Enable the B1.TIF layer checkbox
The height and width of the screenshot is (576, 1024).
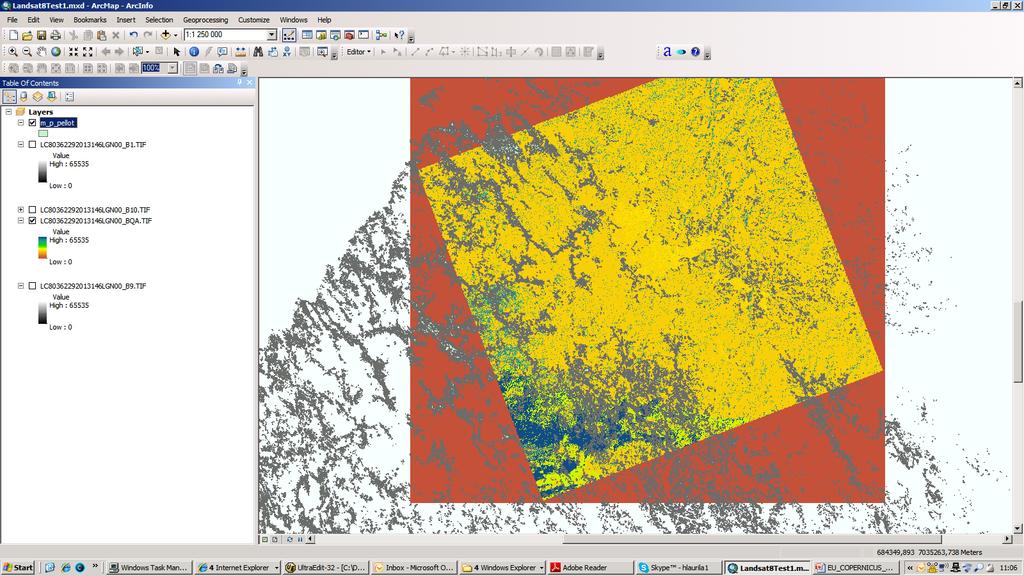pos(32,144)
